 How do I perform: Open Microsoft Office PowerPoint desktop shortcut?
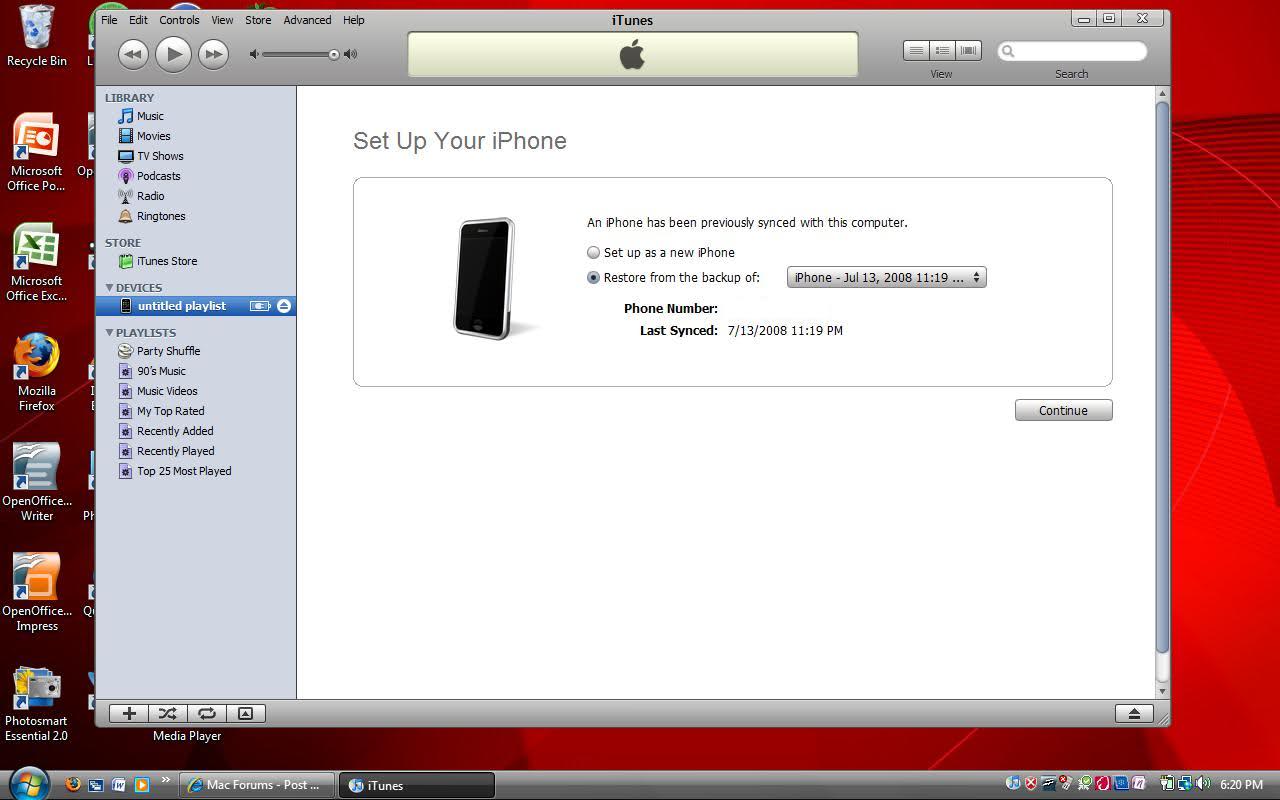37,153
